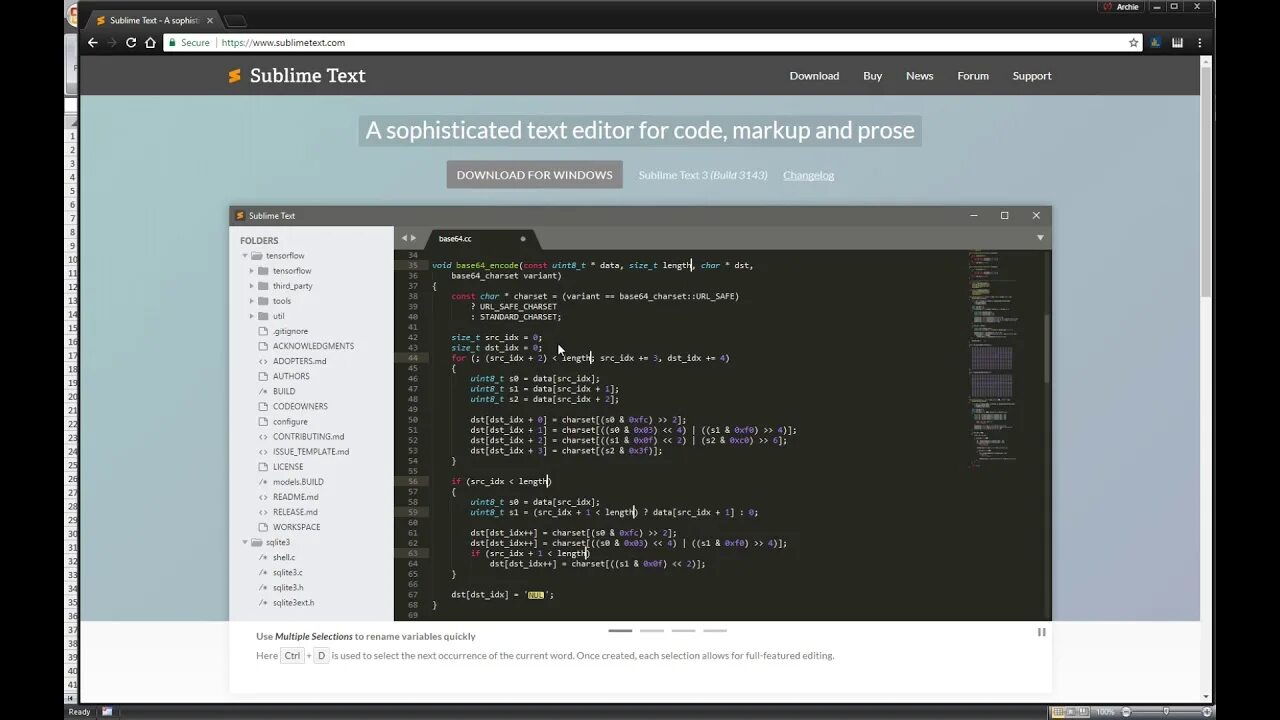The height and width of the screenshot is (720, 1280).
Task: Open the shell.c file
Action: [284, 557]
